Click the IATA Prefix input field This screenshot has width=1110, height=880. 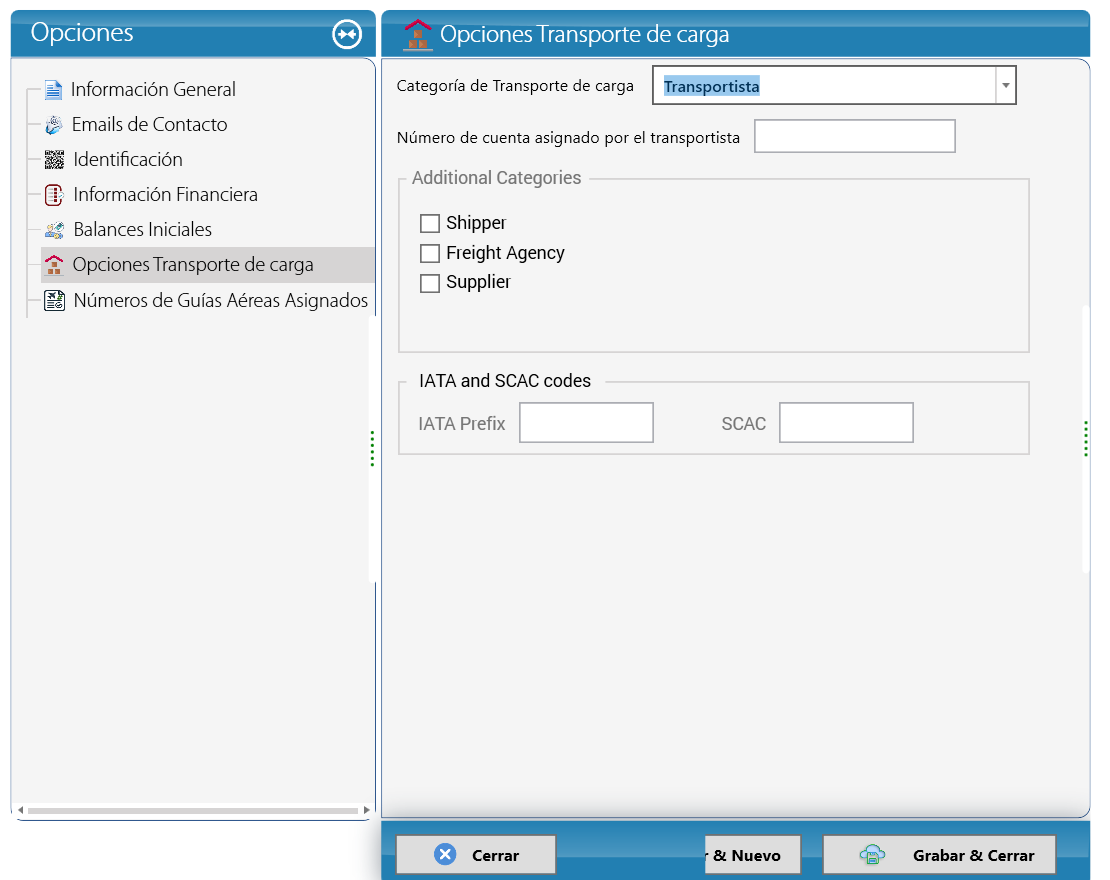(586, 423)
